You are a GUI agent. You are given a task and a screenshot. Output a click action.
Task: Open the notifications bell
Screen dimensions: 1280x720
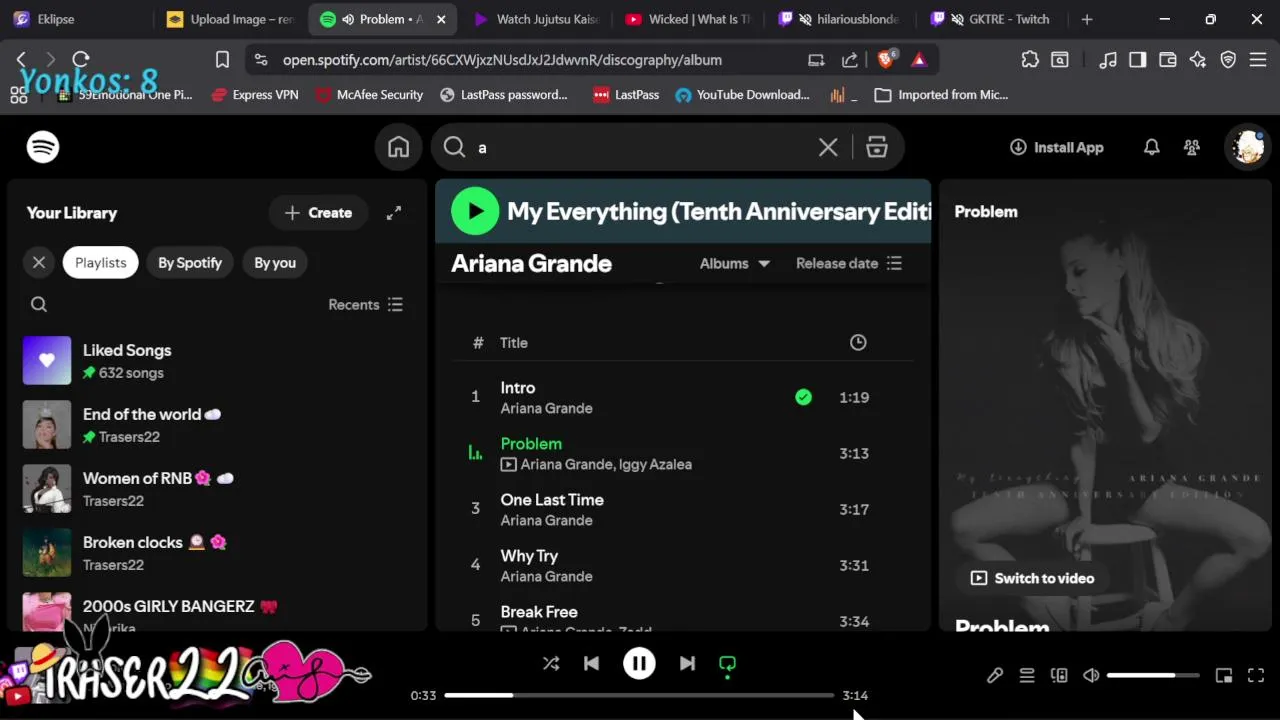pos(1152,147)
